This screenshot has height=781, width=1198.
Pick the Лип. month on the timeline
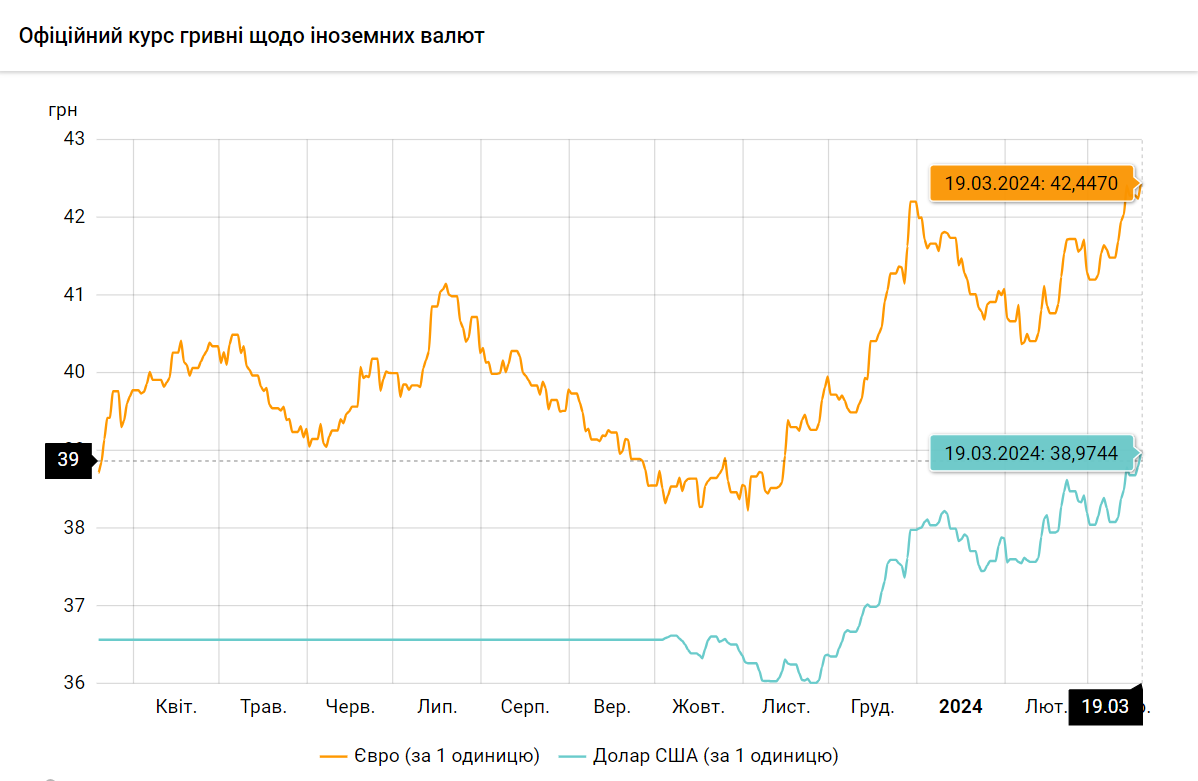tap(437, 707)
